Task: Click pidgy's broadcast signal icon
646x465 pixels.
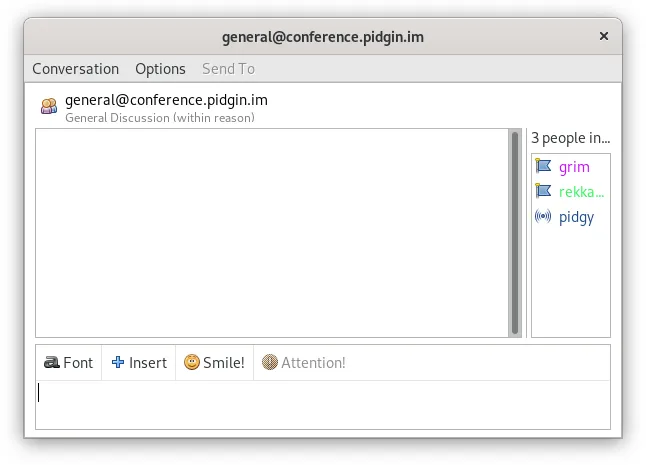Action: tap(543, 216)
